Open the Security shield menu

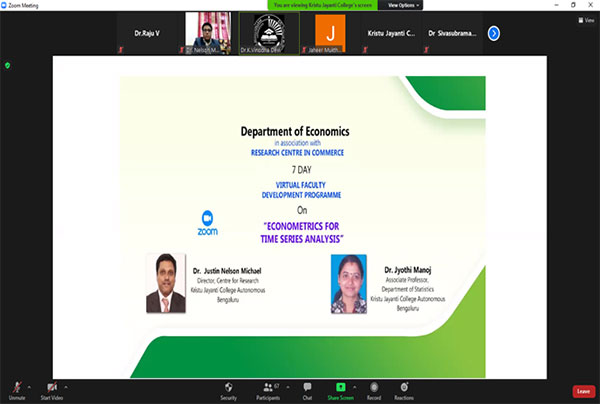(228, 391)
